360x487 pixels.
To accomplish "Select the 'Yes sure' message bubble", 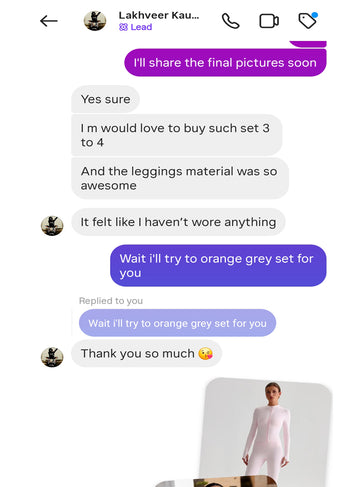I will [105, 99].
